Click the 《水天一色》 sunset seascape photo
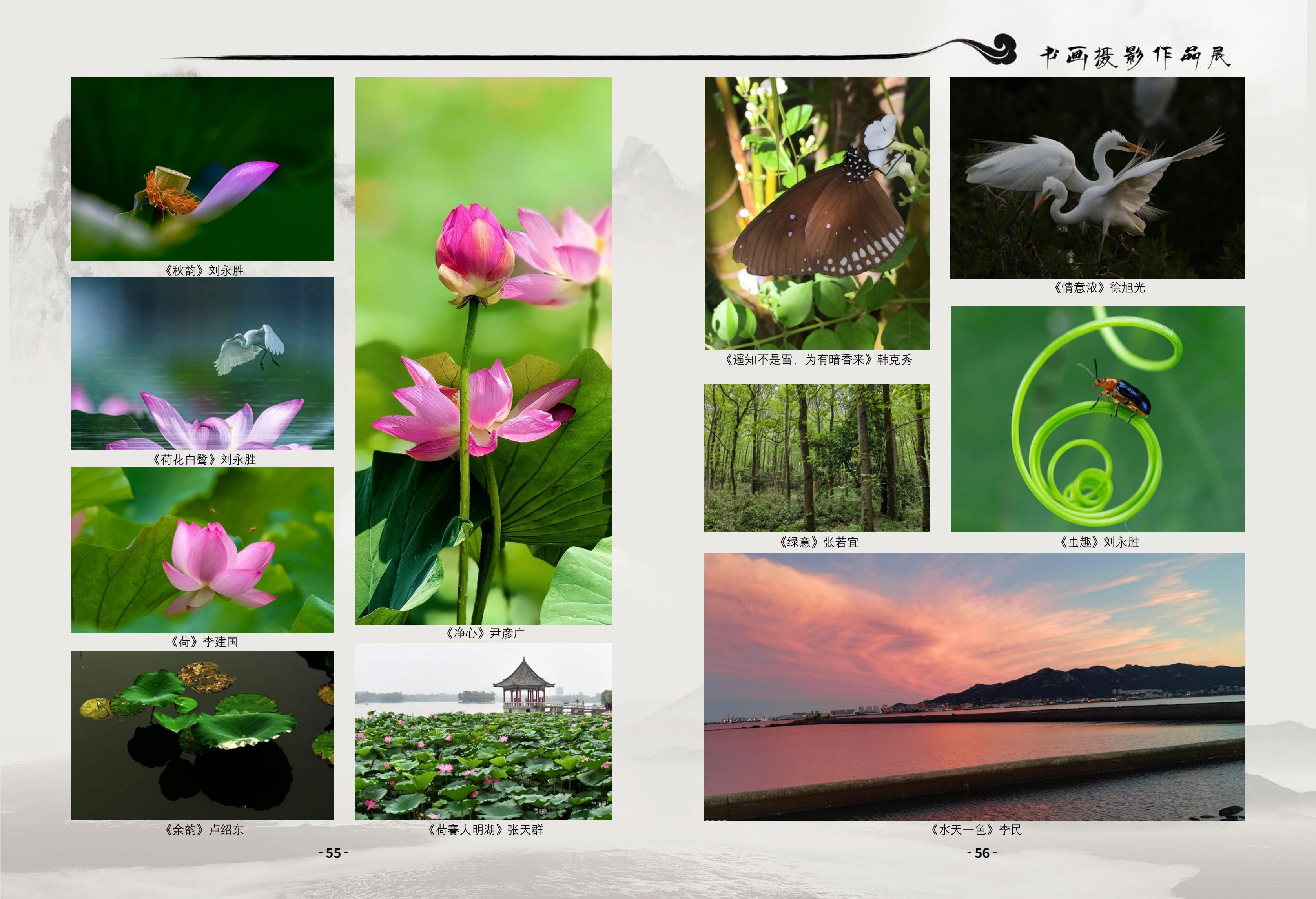Viewport: 1316px width, 899px height. point(975,687)
